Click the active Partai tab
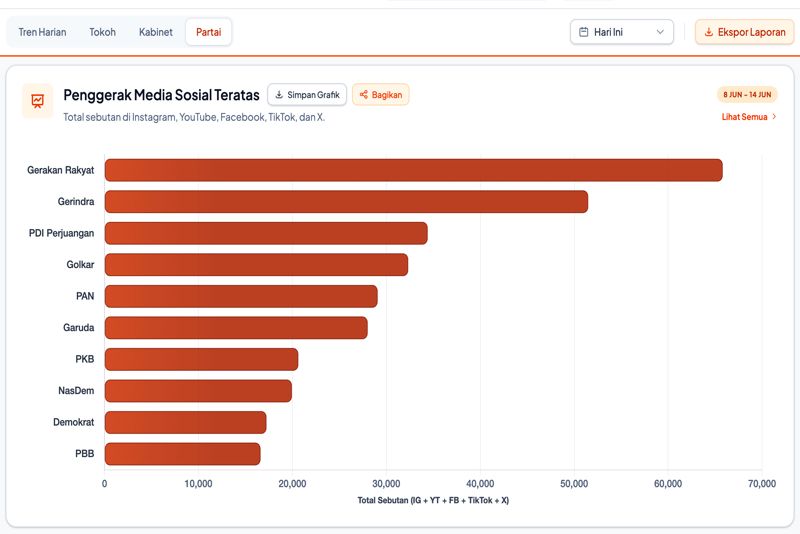800x534 pixels. [x=209, y=32]
